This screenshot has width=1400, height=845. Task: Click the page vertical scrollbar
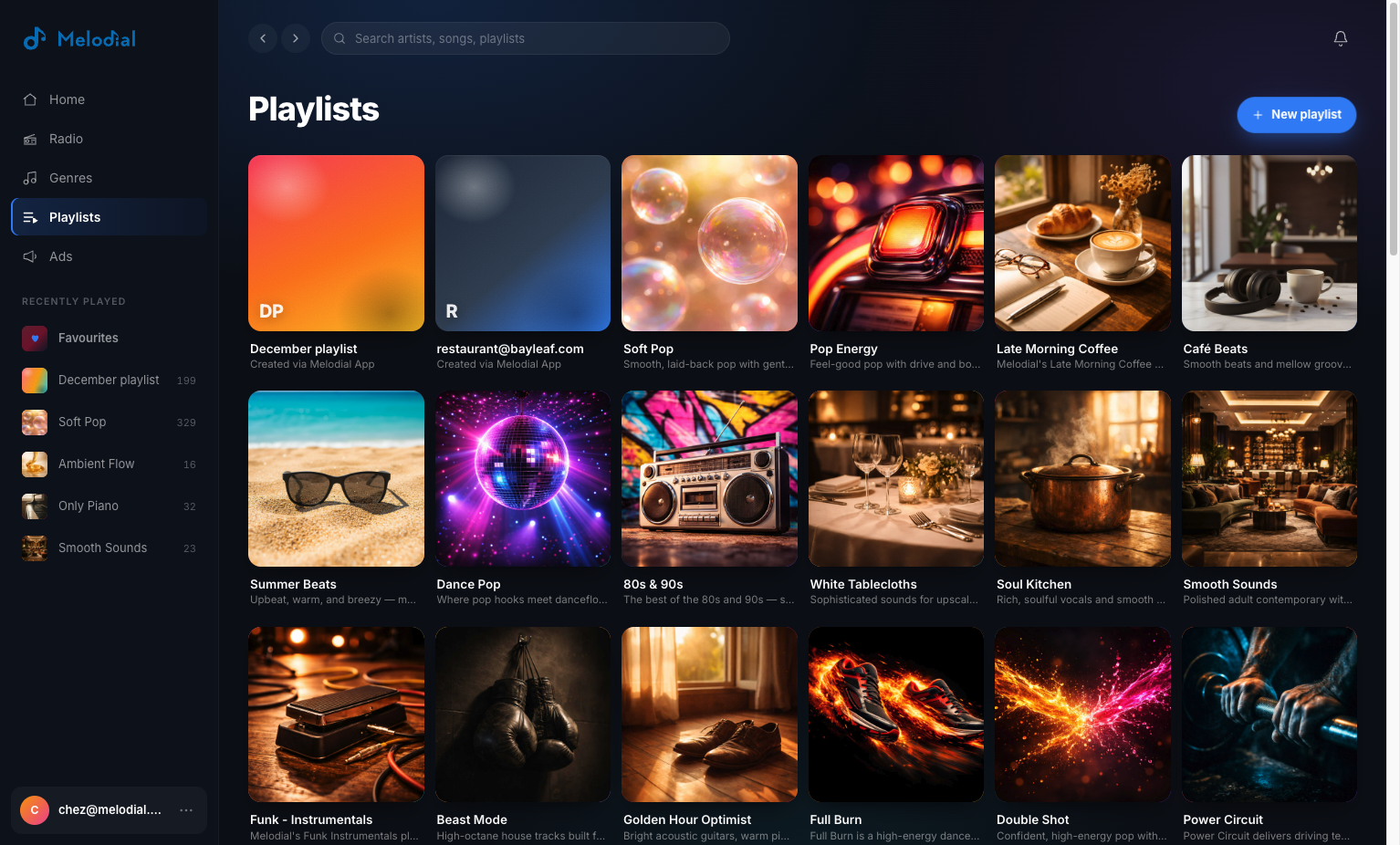(1393, 128)
